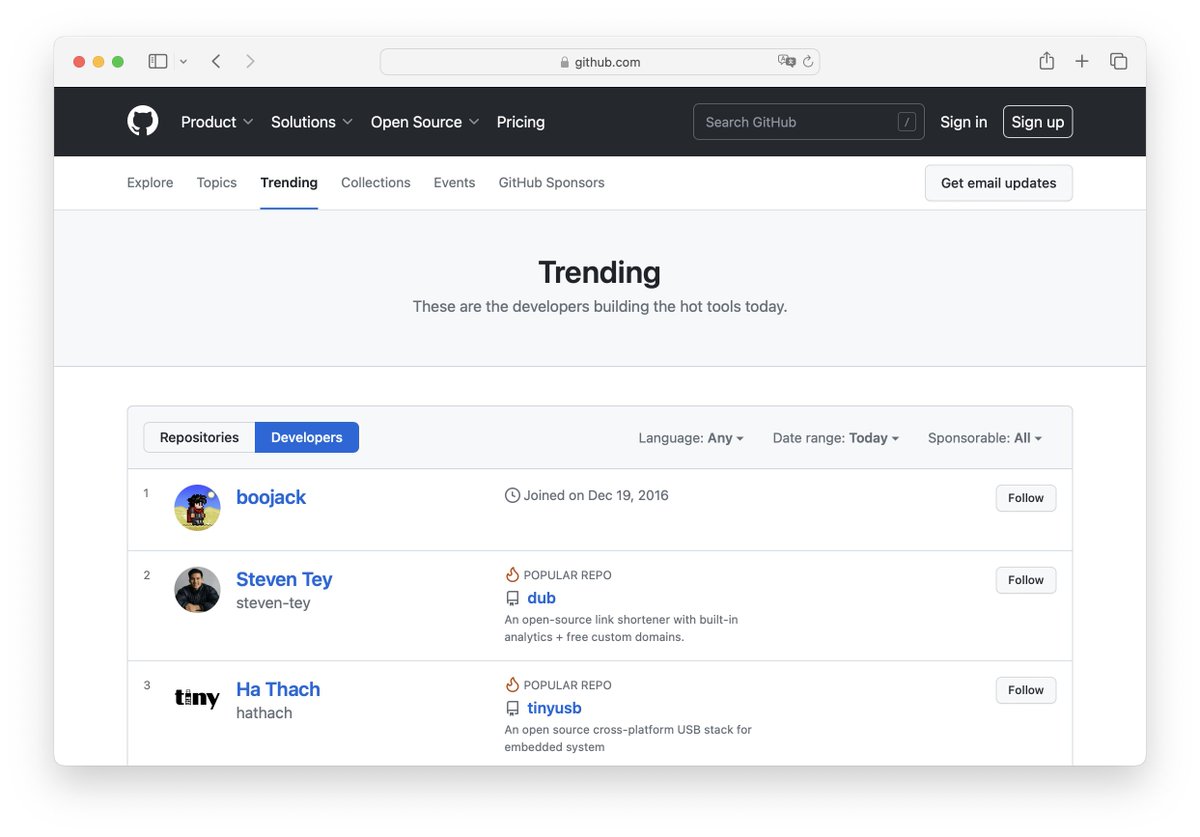Open Safari sidebar dropdown chevron
The image size is (1200, 837).
(x=183, y=62)
